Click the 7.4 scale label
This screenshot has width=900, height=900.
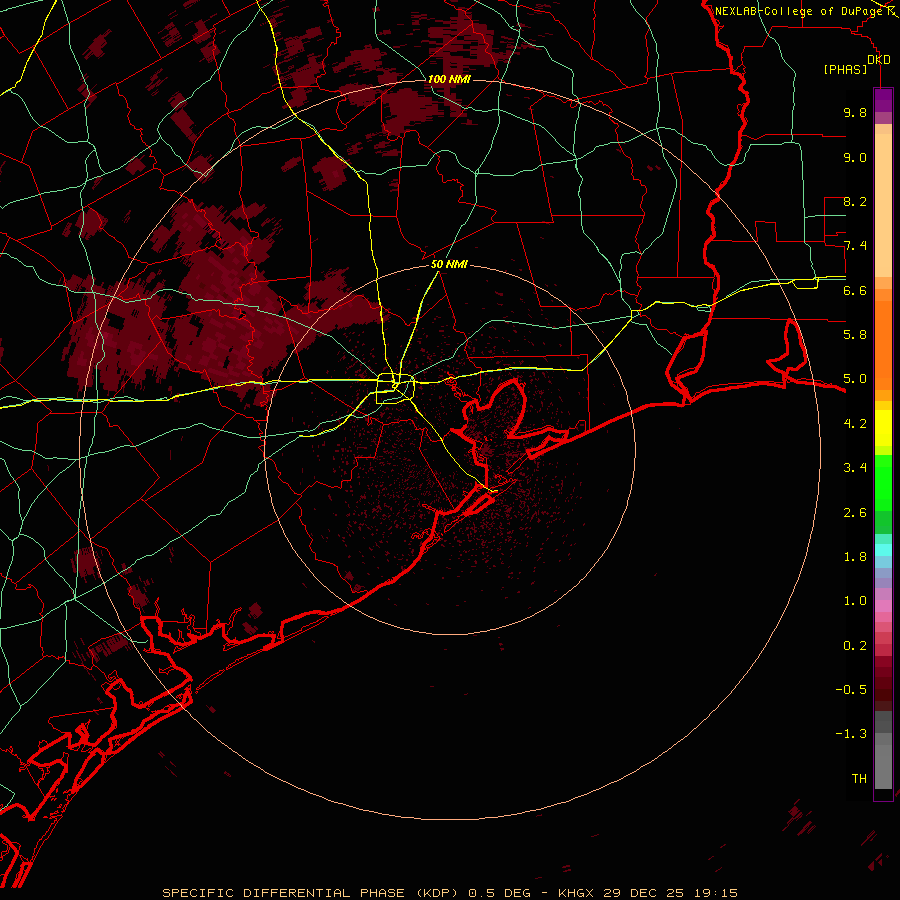855,246
